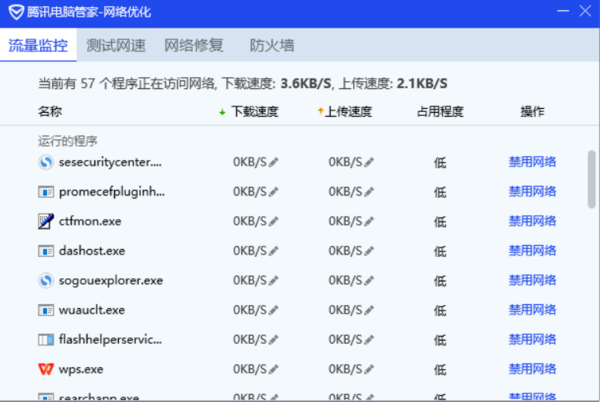Click the Tencent PC Manager shield logo
This screenshot has width=600, height=402.
tap(15, 13)
